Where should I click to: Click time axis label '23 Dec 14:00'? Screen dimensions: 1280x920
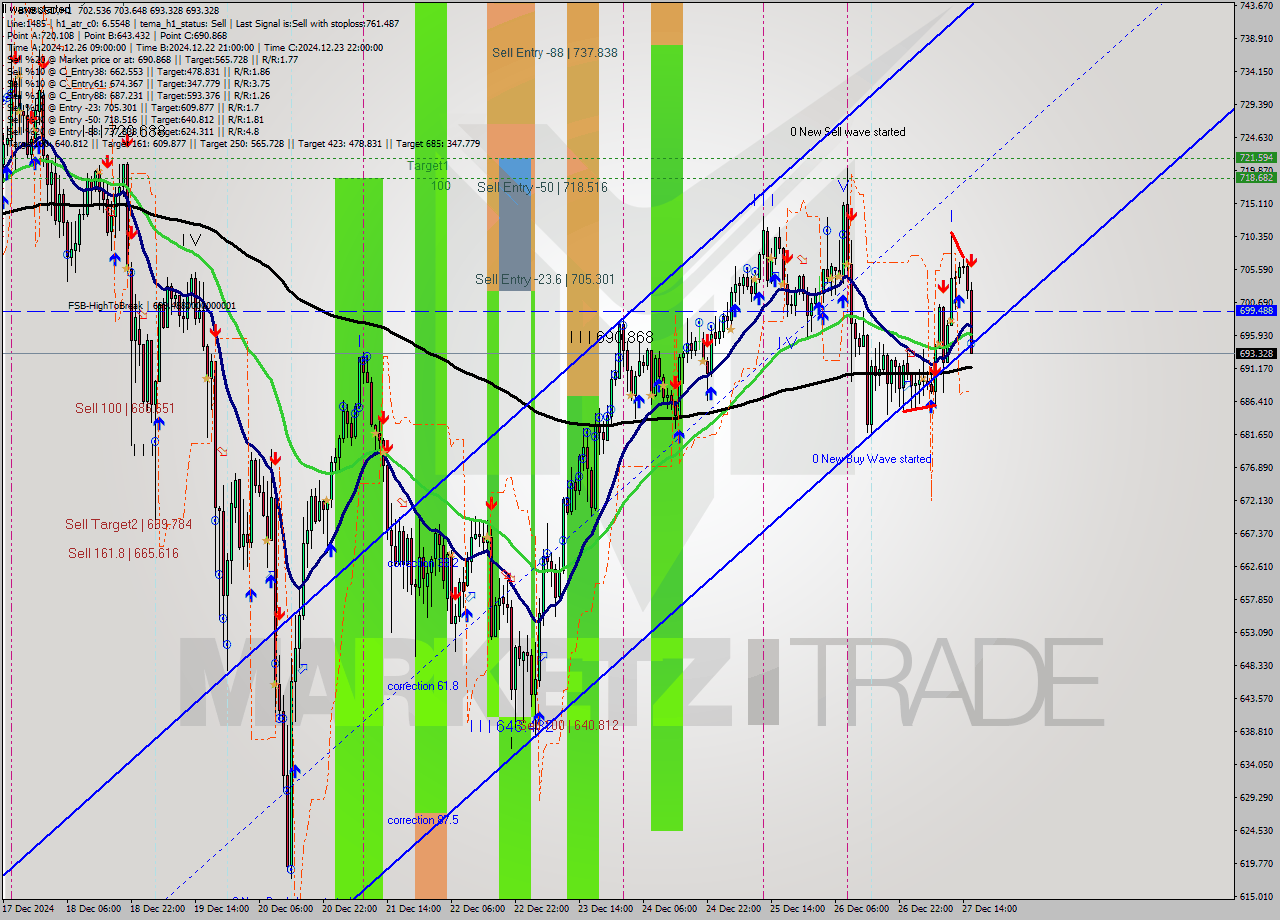point(605,909)
